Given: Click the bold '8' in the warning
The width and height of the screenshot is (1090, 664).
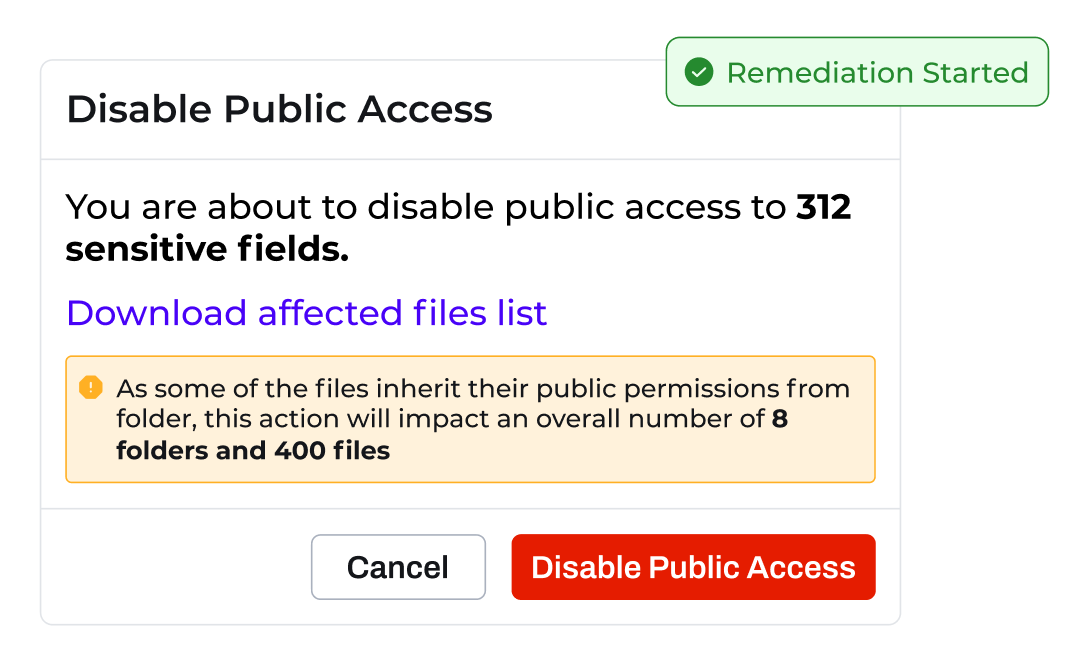Looking at the screenshot, I should tap(780, 419).
